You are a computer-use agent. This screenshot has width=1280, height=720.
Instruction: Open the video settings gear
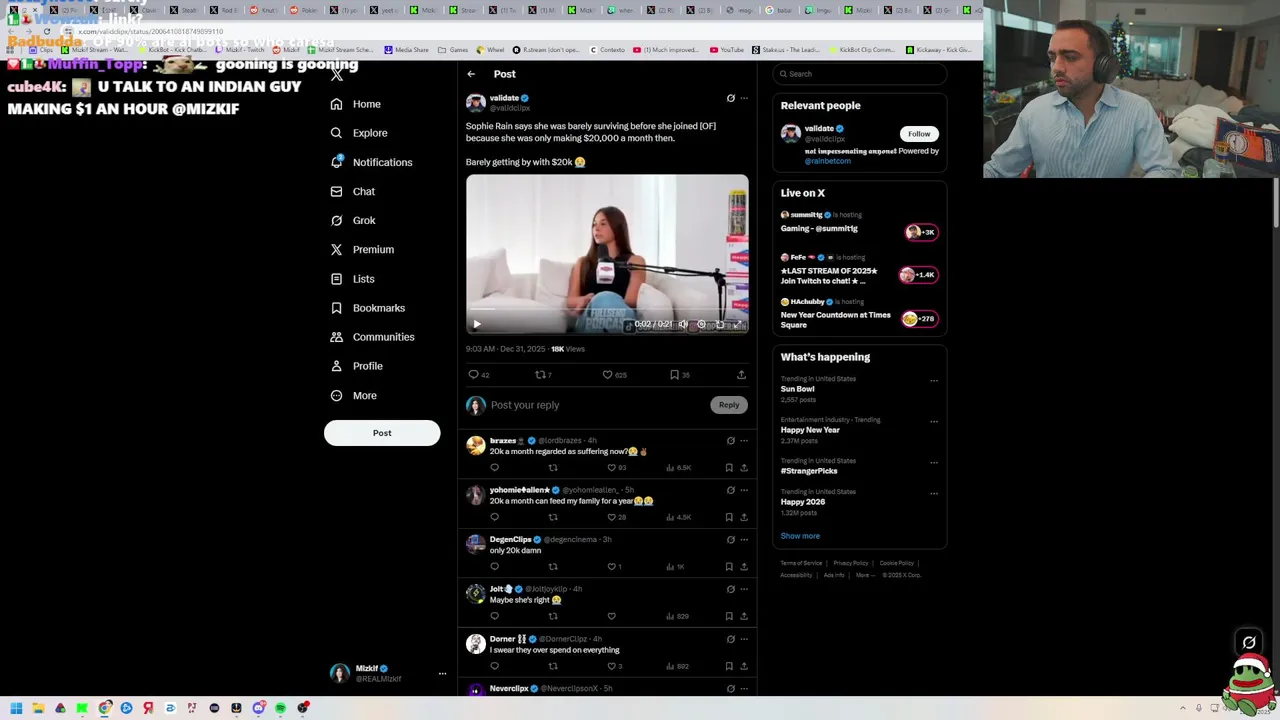pos(701,324)
